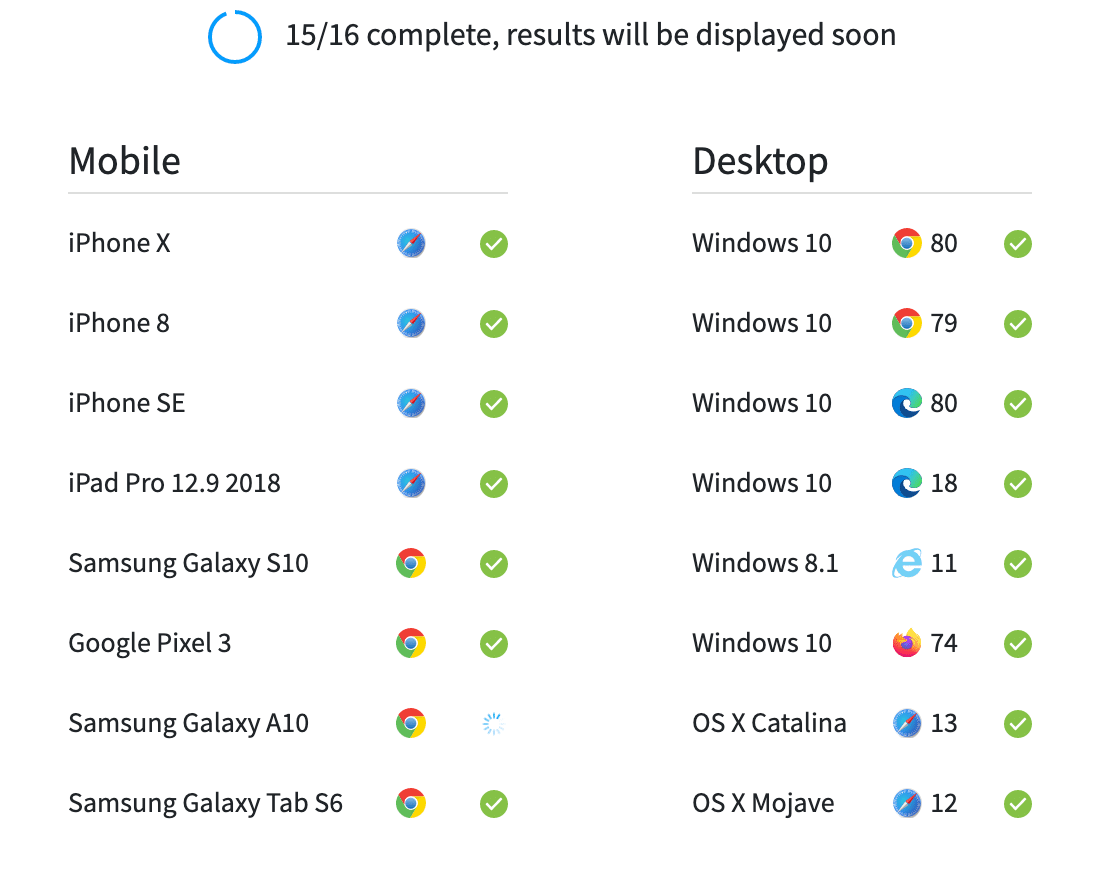Viewport: 1094px width, 872px height.
Task: Click version number 12 for OS X Mojave
Action: coord(944,804)
